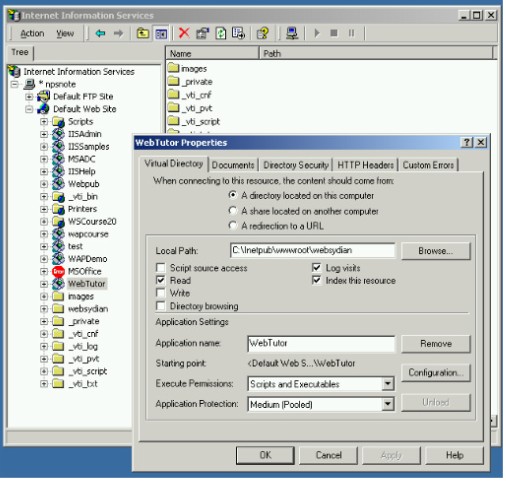Viewport: 506px width, 481px height.
Task: Click the Pause item toolbar icon
Action: (351, 33)
